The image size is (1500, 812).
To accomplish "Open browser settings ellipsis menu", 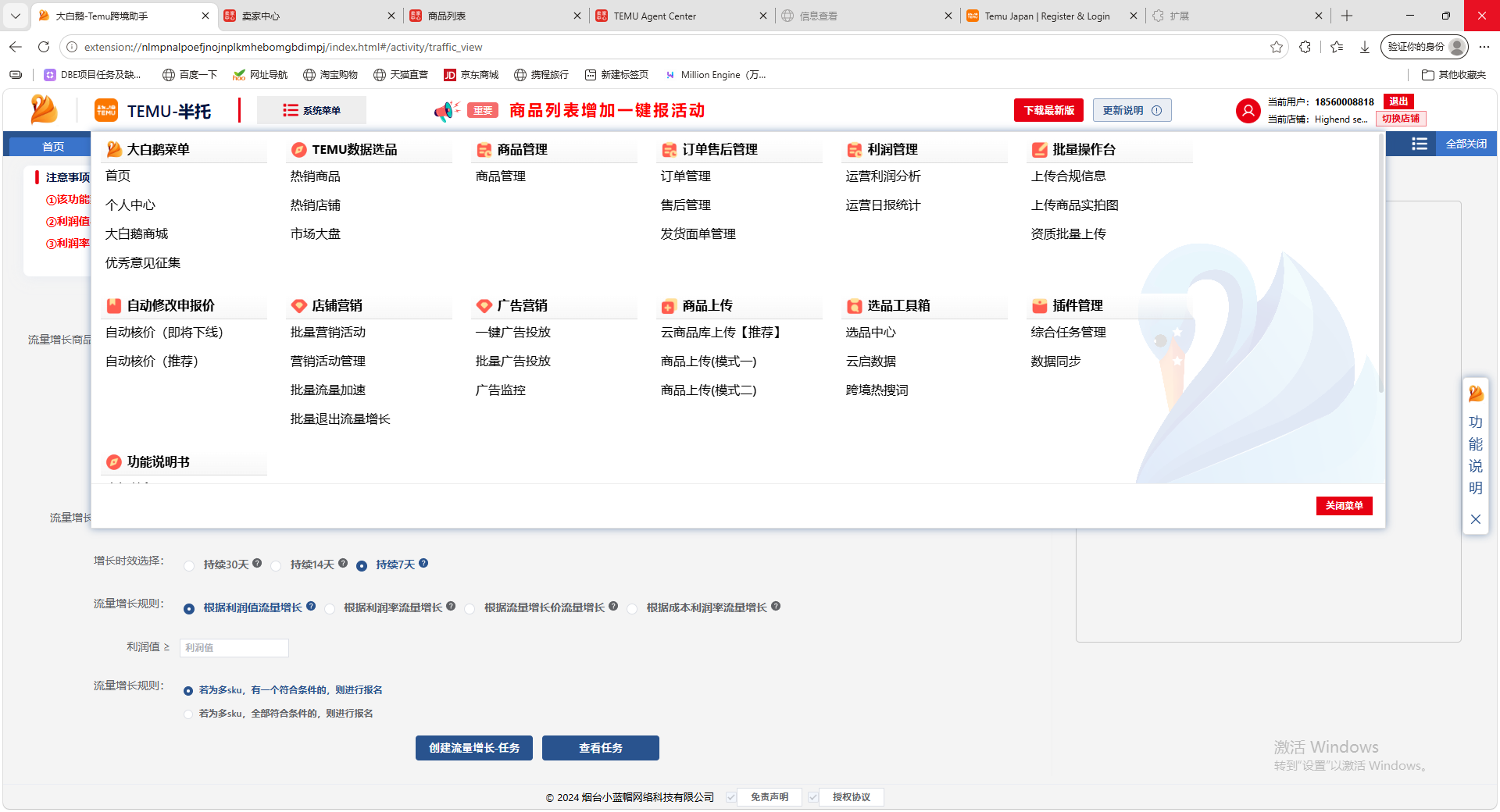I will (1484, 47).
